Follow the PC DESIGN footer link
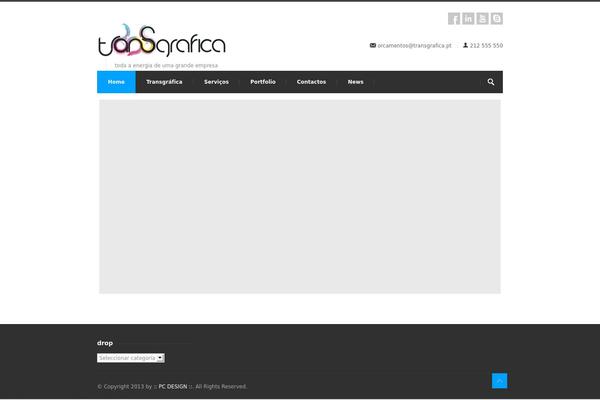This screenshot has width=600, height=400. (173, 387)
